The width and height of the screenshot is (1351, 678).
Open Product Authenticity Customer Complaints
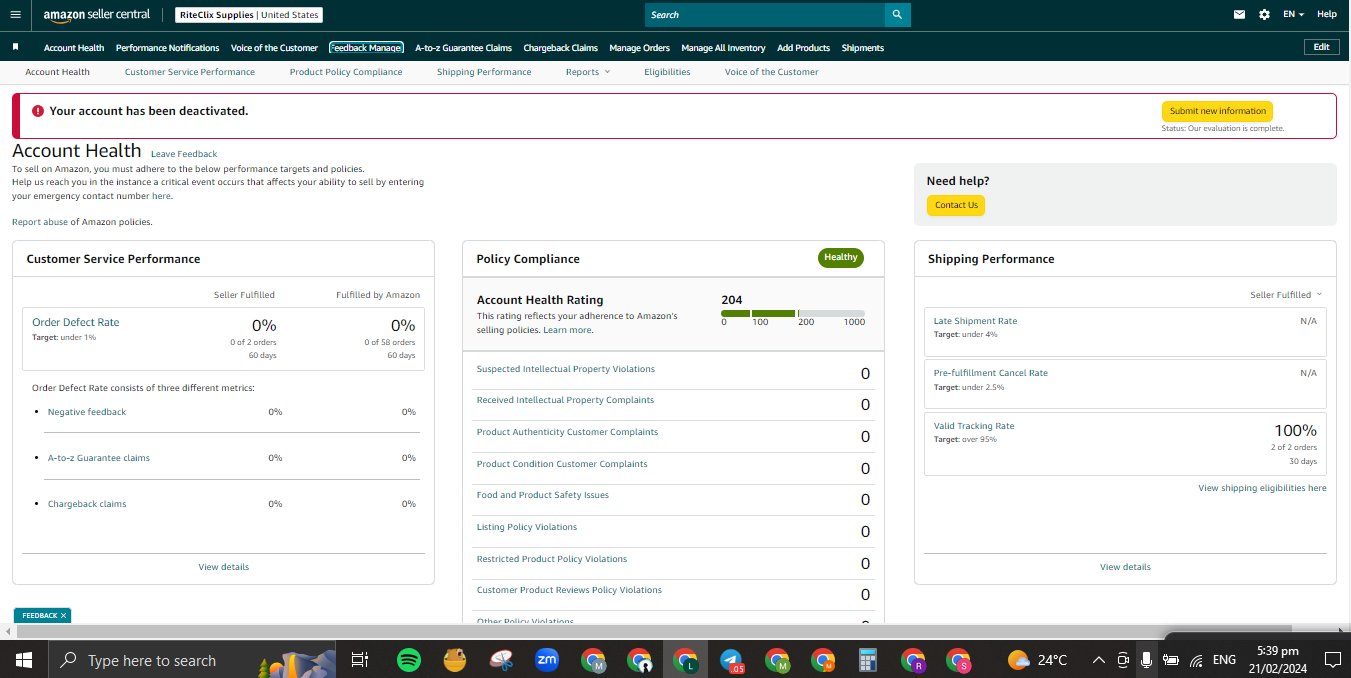[x=567, y=432]
